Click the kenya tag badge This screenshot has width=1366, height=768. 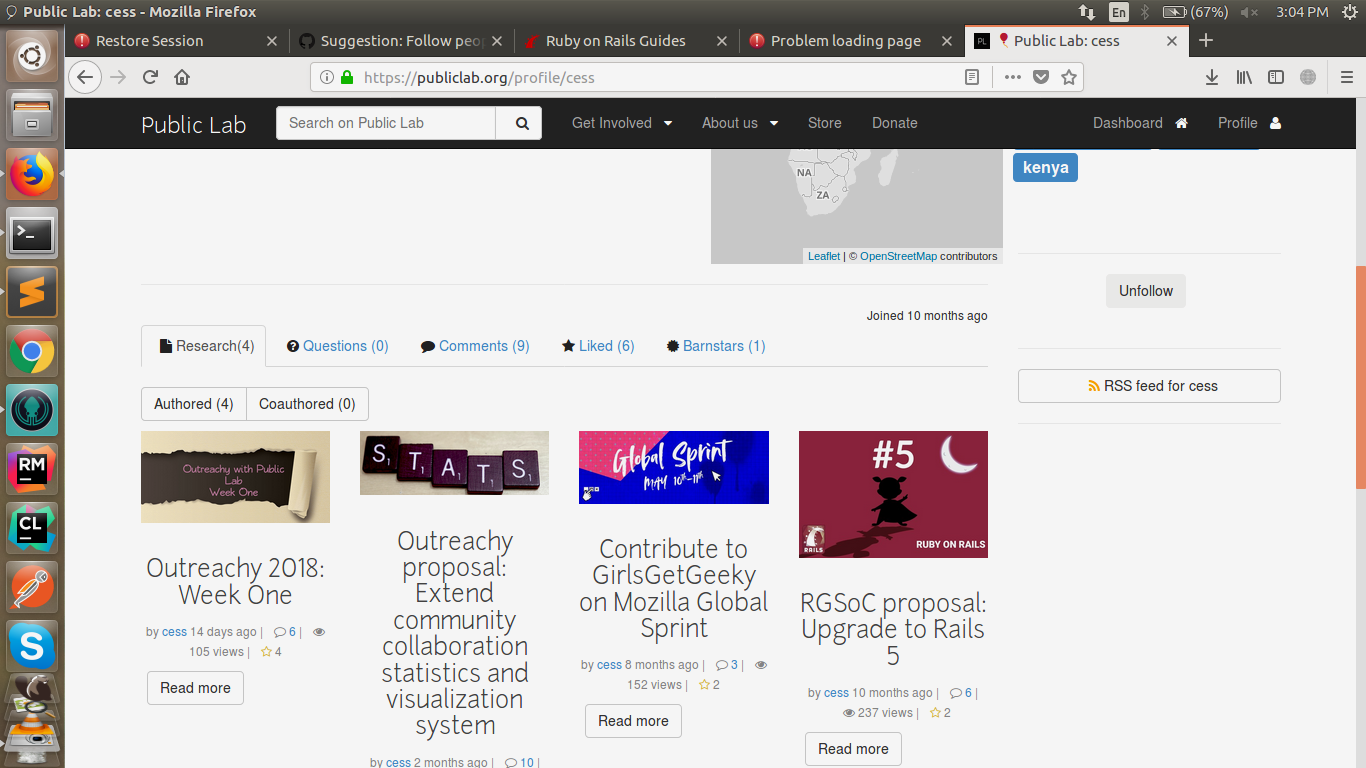coord(1045,167)
